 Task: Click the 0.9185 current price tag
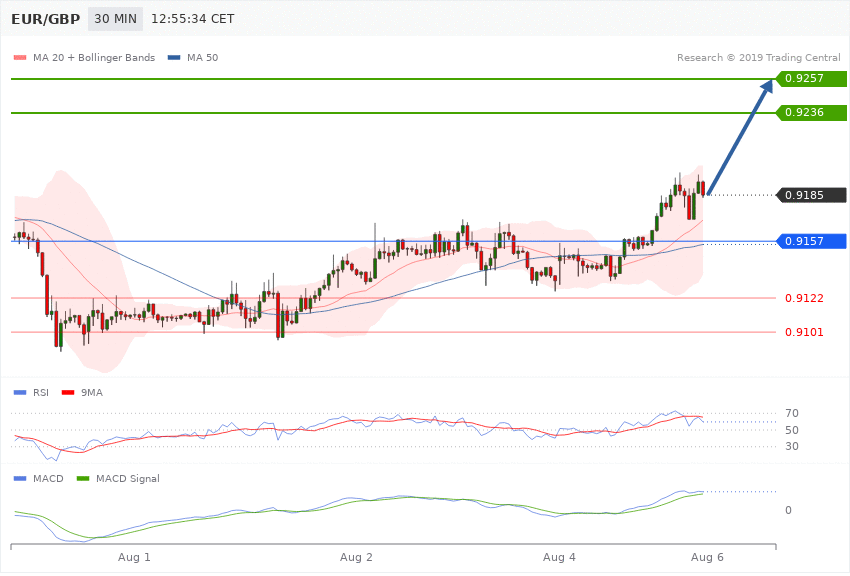(811, 195)
